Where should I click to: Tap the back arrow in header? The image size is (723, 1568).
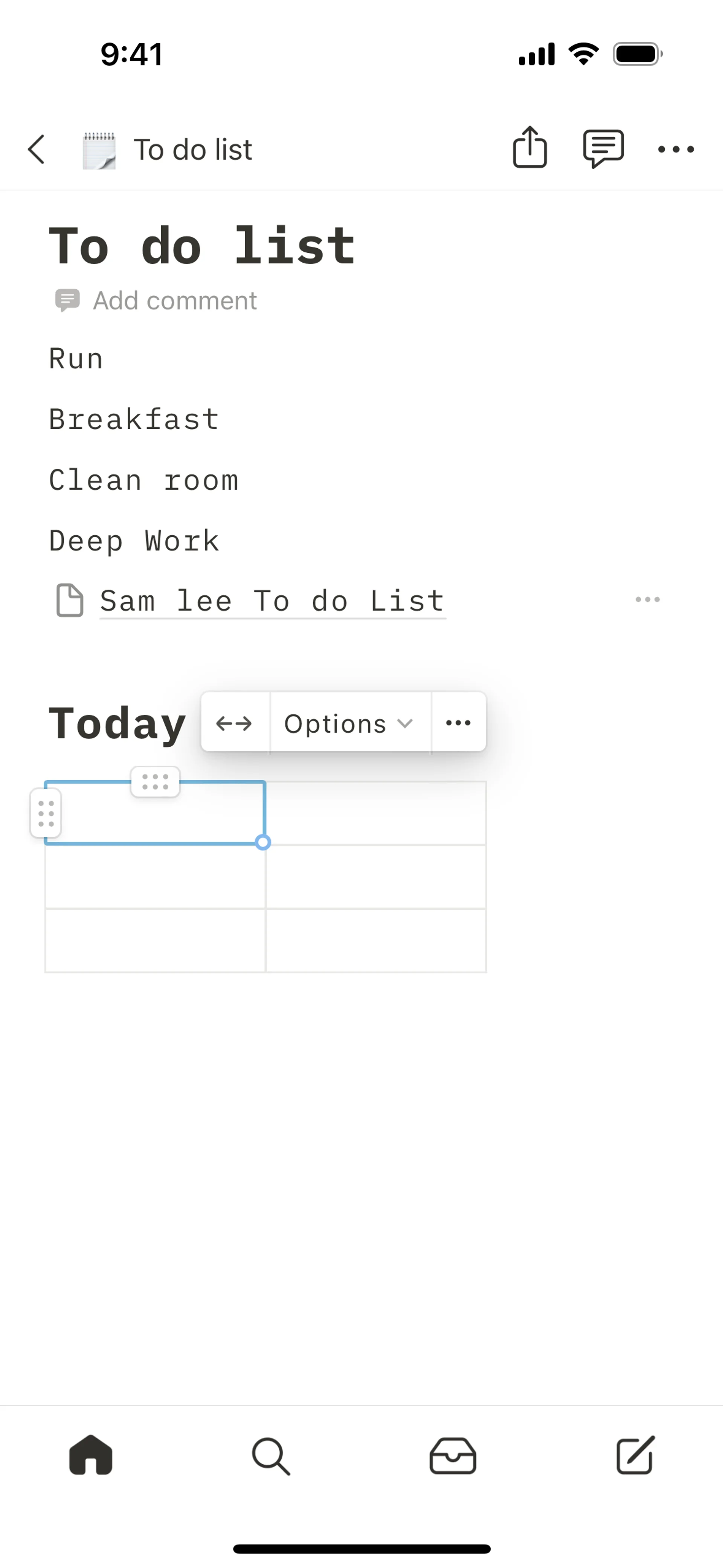(37, 150)
